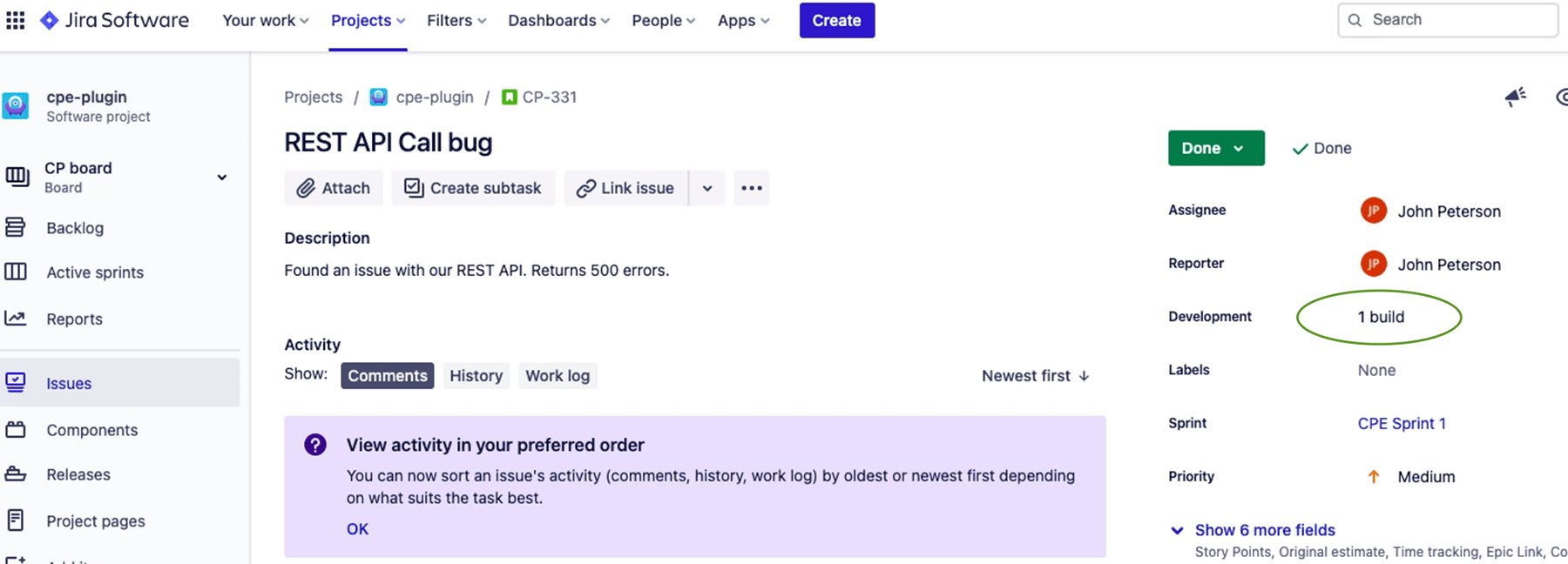Open the Dashboards menu

pyautogui.click(x=558, y=20)
